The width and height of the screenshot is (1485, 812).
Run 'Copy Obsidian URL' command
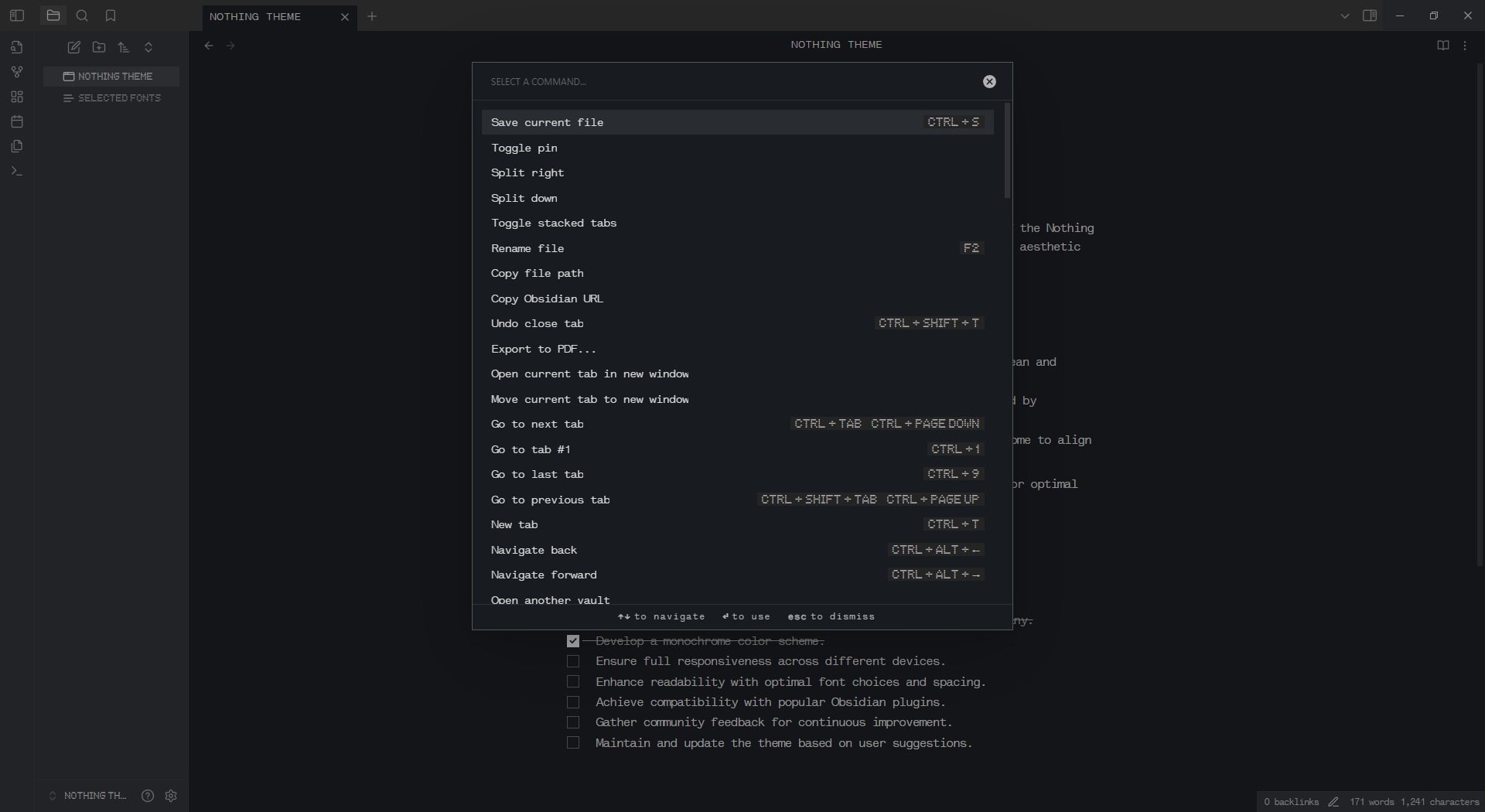[x=738, y=299]
